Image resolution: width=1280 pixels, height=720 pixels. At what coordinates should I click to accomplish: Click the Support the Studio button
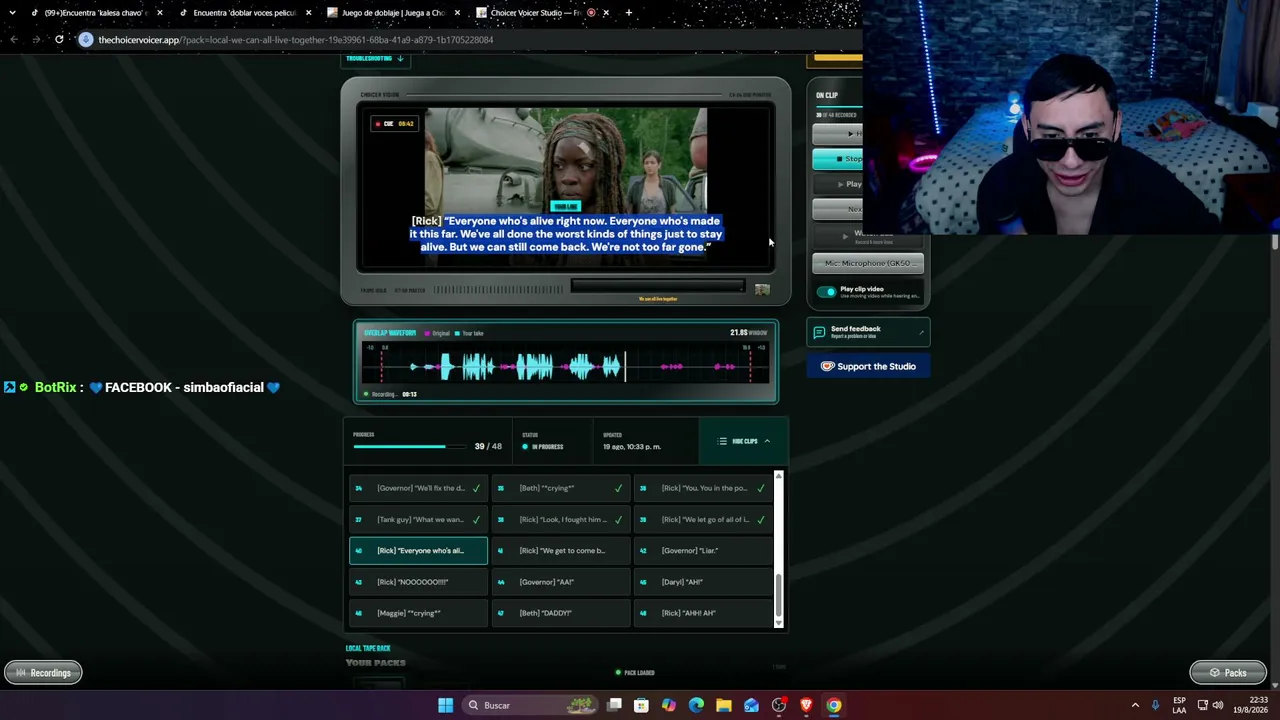point(868,366)
